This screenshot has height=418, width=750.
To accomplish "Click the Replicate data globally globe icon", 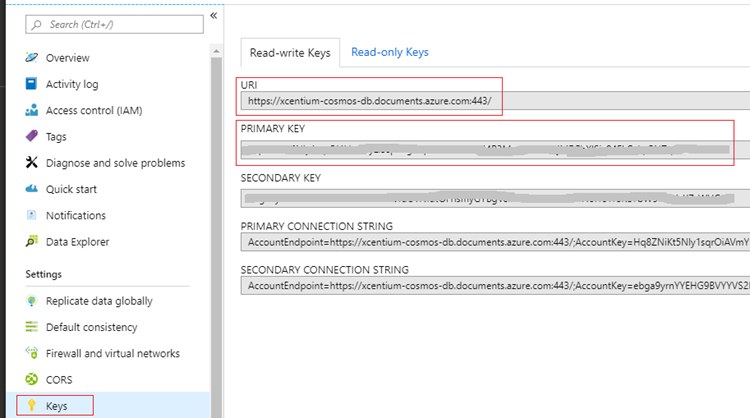I will coord(32,301).
